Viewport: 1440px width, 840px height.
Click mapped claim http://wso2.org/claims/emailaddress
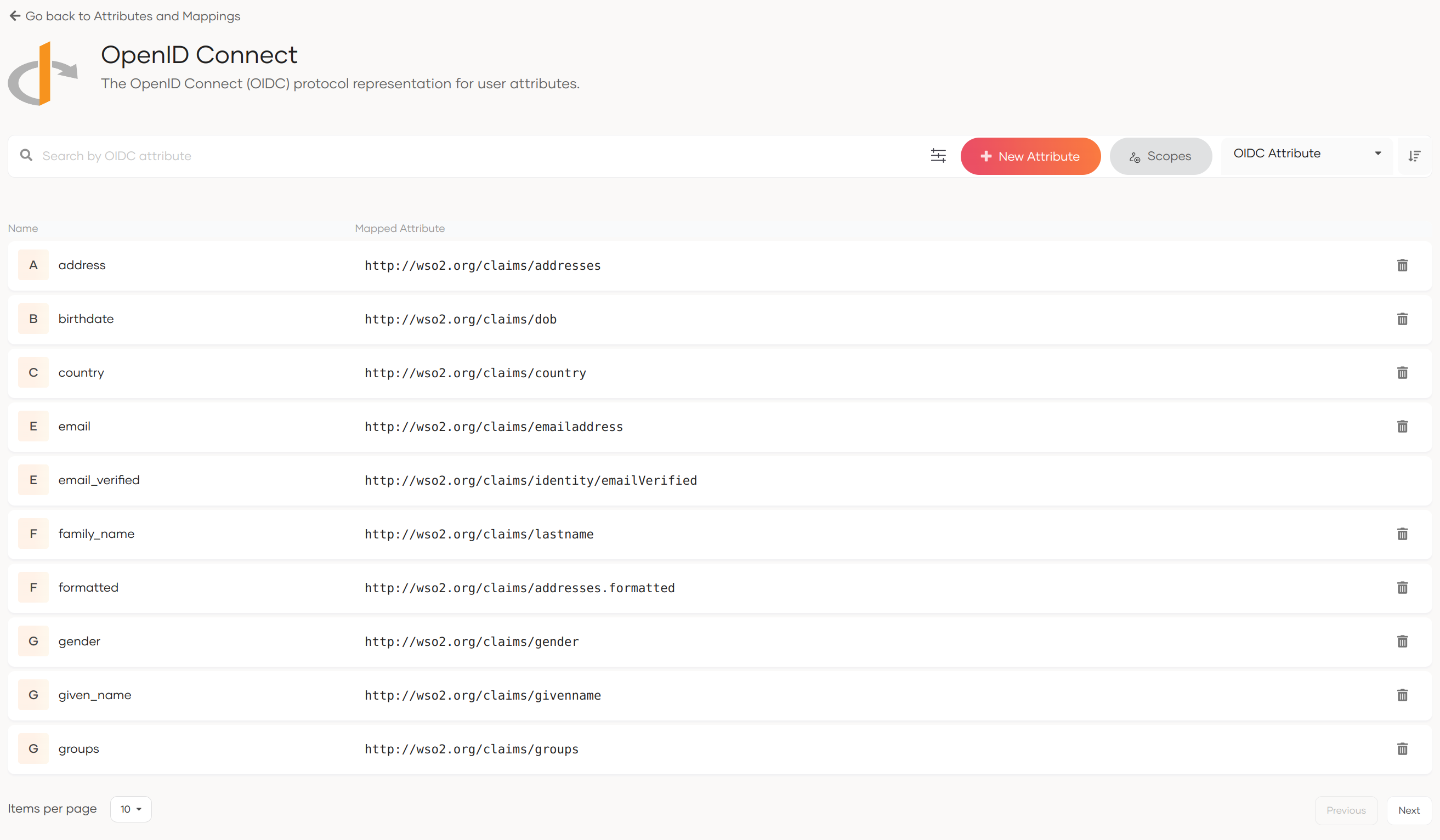point(494,427)
